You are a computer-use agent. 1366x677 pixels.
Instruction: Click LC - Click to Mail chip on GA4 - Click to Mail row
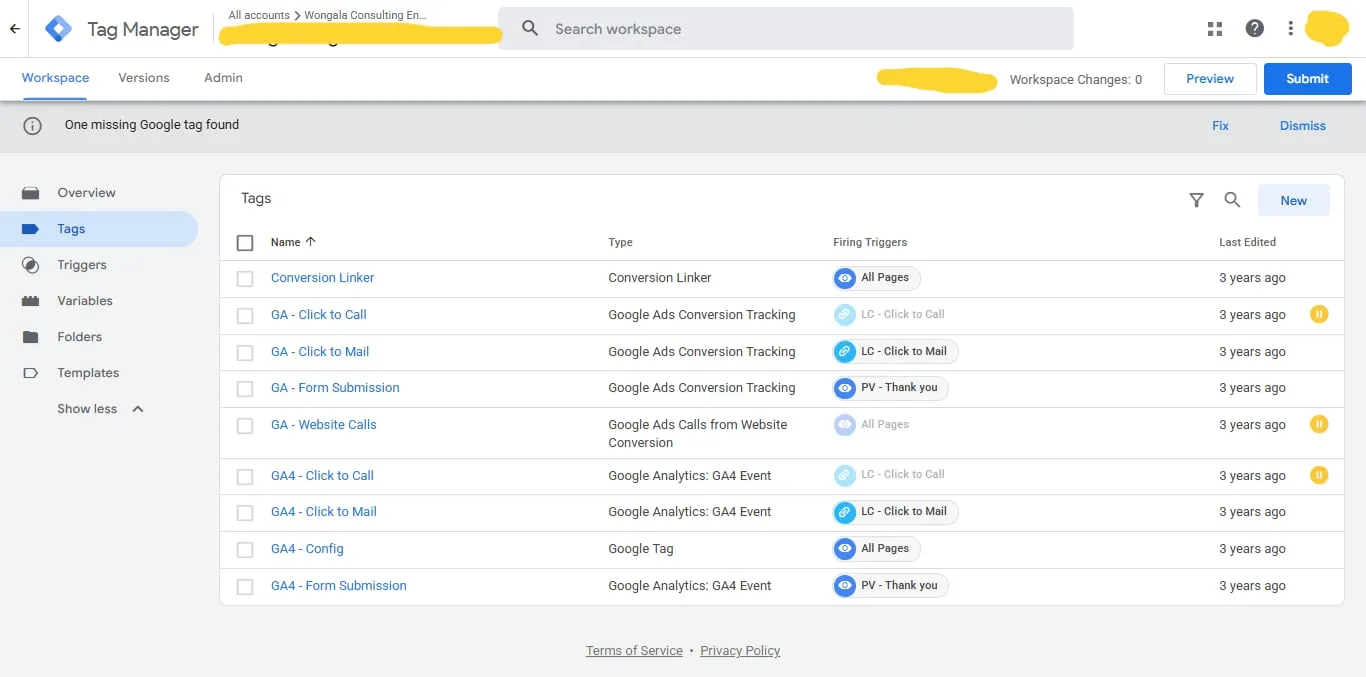point(895,512)
